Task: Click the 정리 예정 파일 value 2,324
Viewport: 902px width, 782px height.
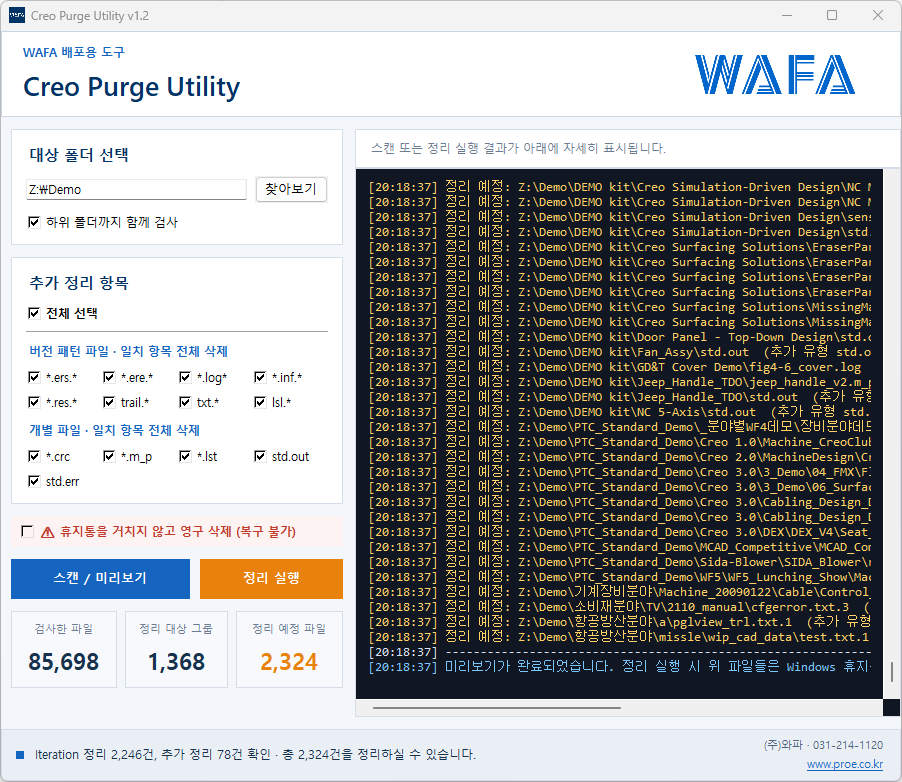Action: coord(289,662)
